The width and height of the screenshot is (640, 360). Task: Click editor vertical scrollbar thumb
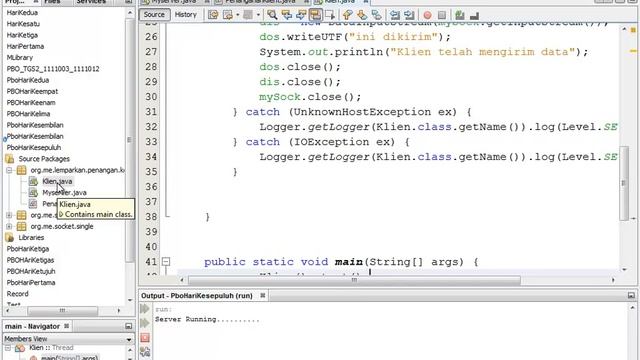[624, 183]
